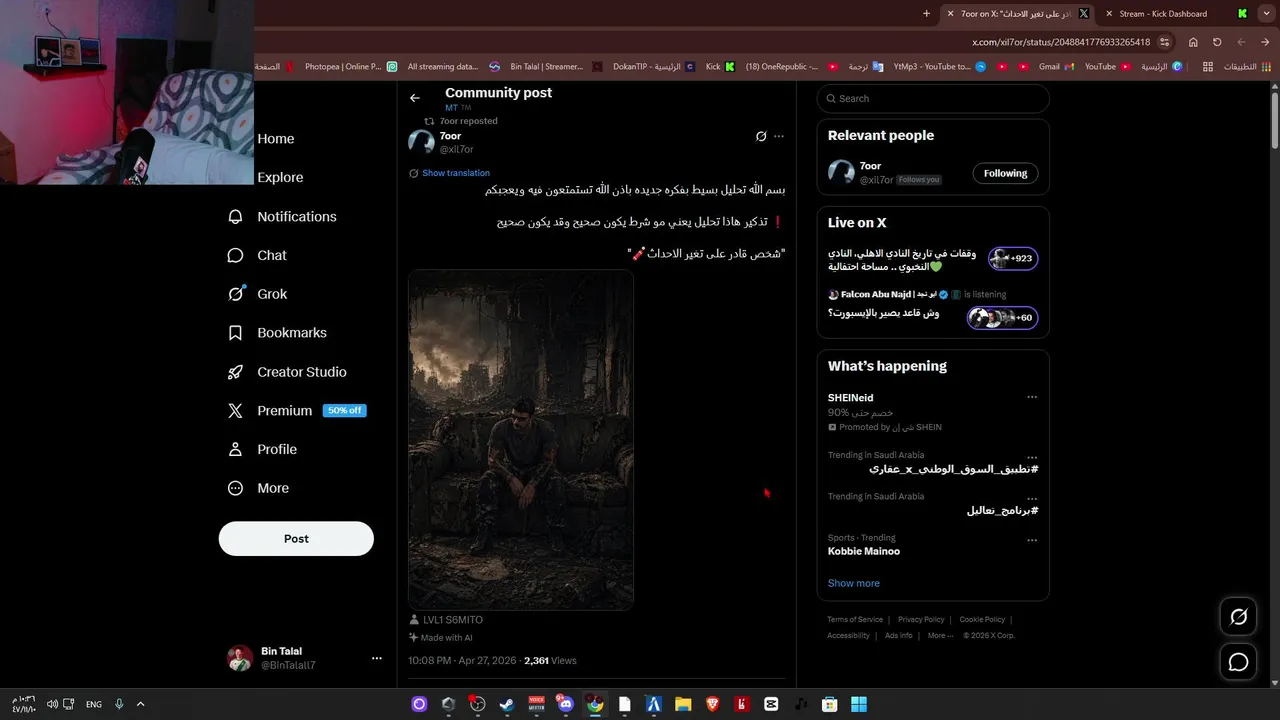Viewport: 1280px width, 720px height.
Task: Join the live space with +923 listeners
Action: 1012,259
